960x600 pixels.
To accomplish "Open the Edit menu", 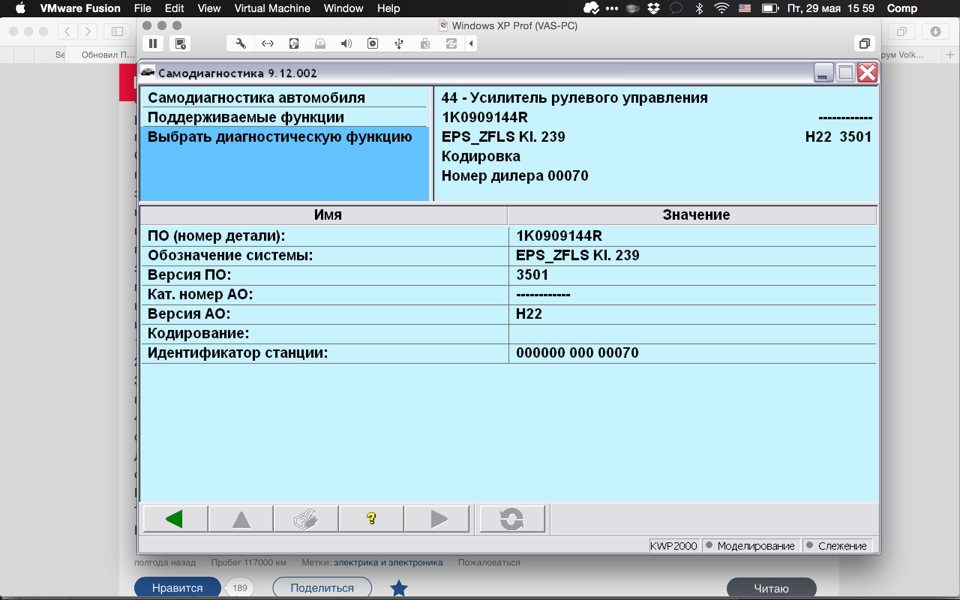I will 174,9.
